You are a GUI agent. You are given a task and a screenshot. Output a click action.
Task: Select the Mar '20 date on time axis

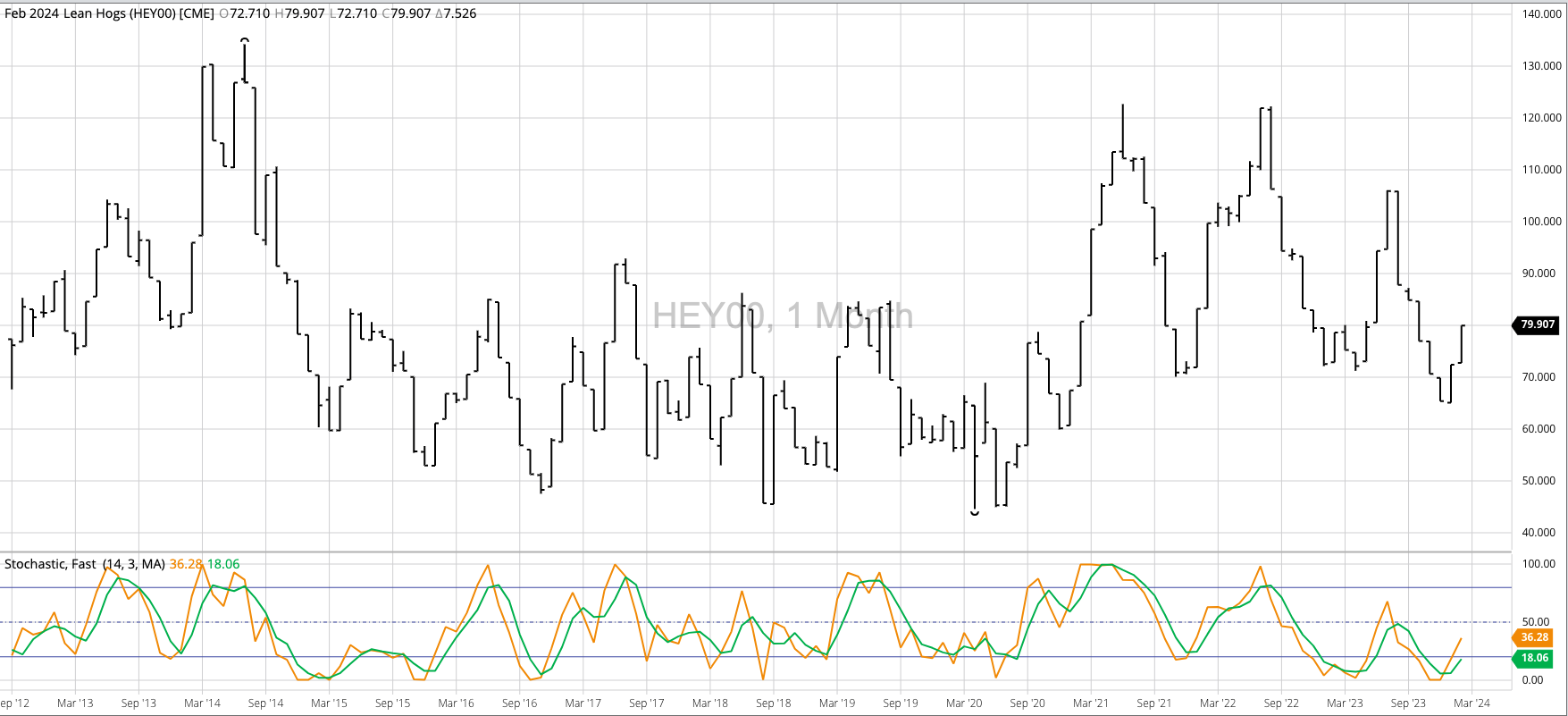963,703
